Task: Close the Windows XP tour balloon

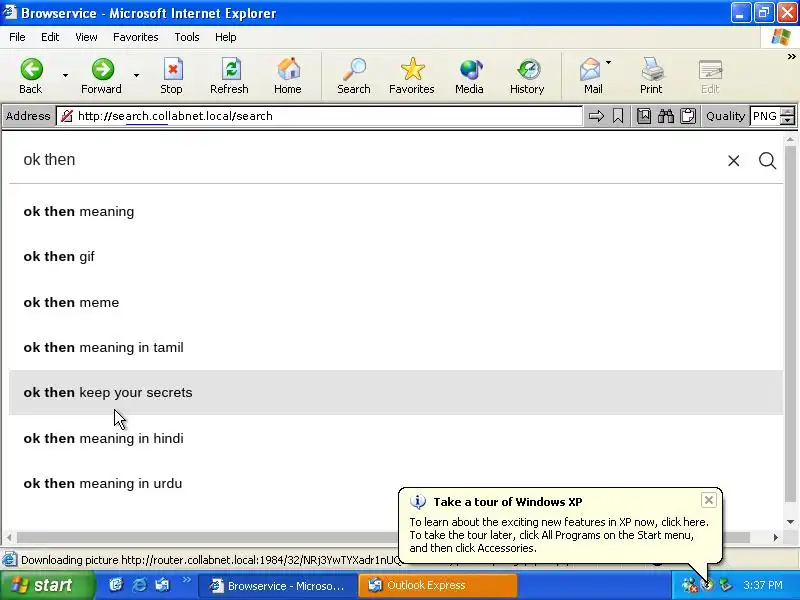Action: coord(709,500)
